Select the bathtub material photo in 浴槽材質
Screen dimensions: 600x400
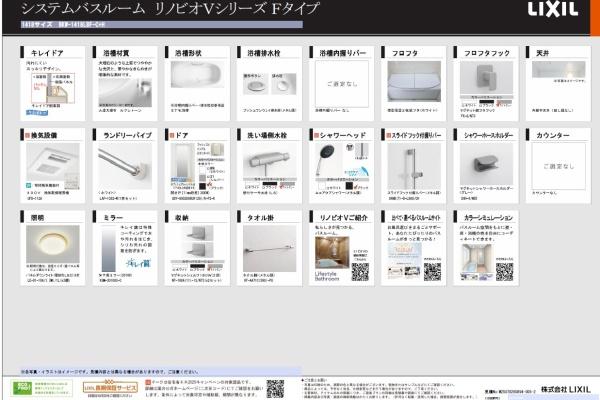(x=125, y=92)
